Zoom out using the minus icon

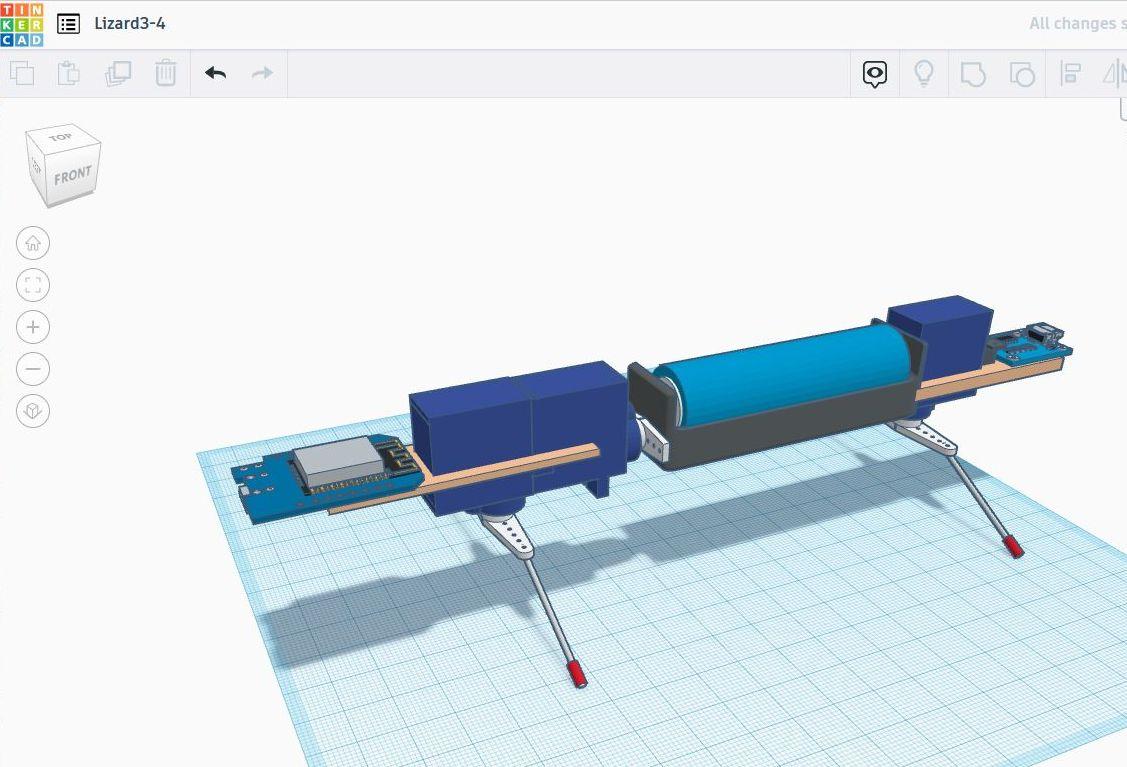[33, 369]
